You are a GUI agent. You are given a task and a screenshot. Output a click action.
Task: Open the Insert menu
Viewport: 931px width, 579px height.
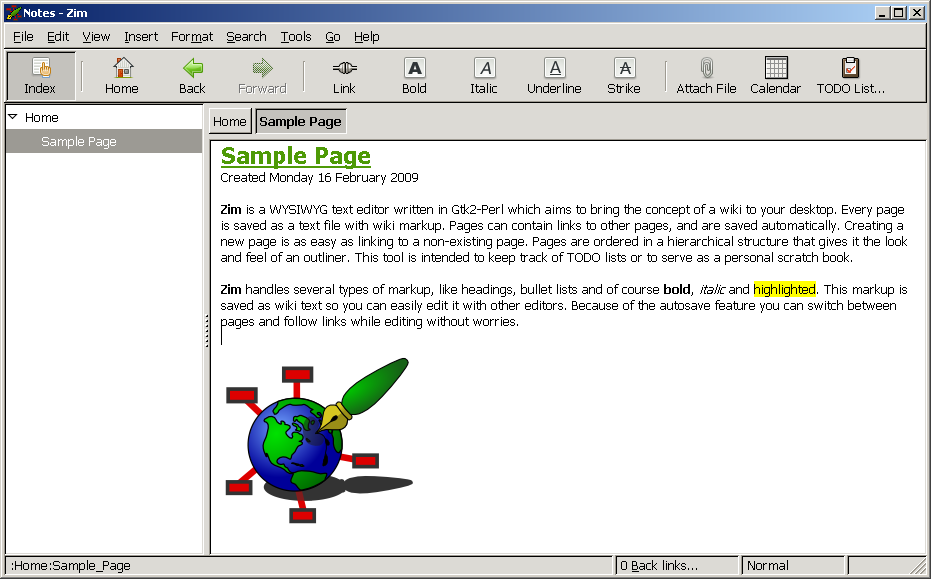pos(141,37)
